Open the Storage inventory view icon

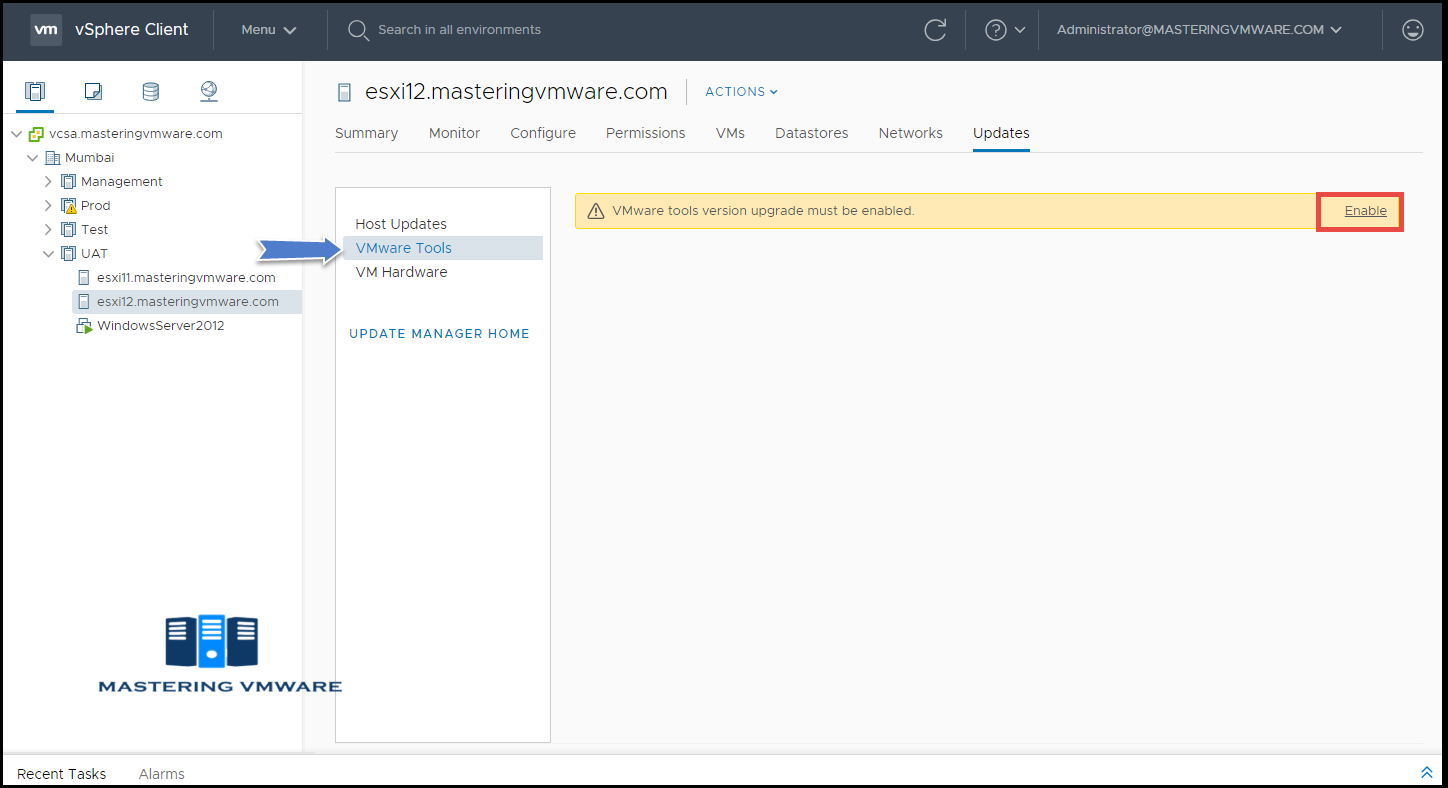(150, 92)
